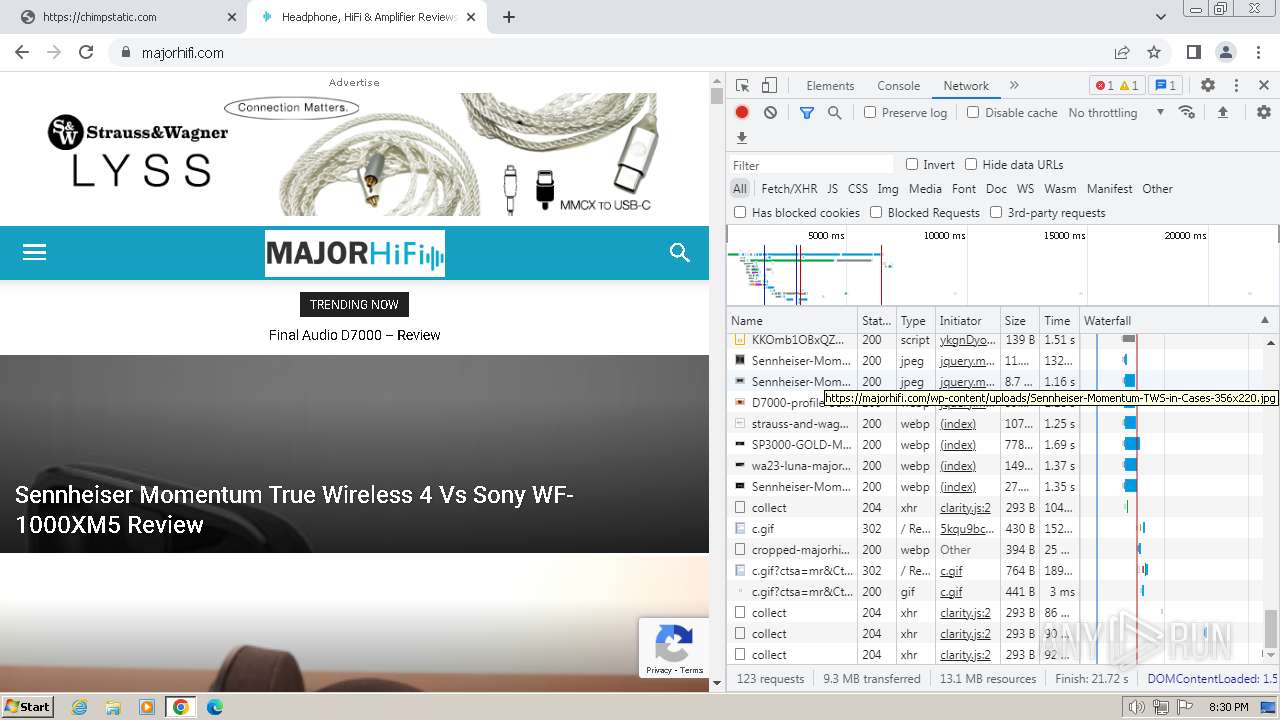Open the DevTools settings gear
The image size is (1280, 720).
1208,86
